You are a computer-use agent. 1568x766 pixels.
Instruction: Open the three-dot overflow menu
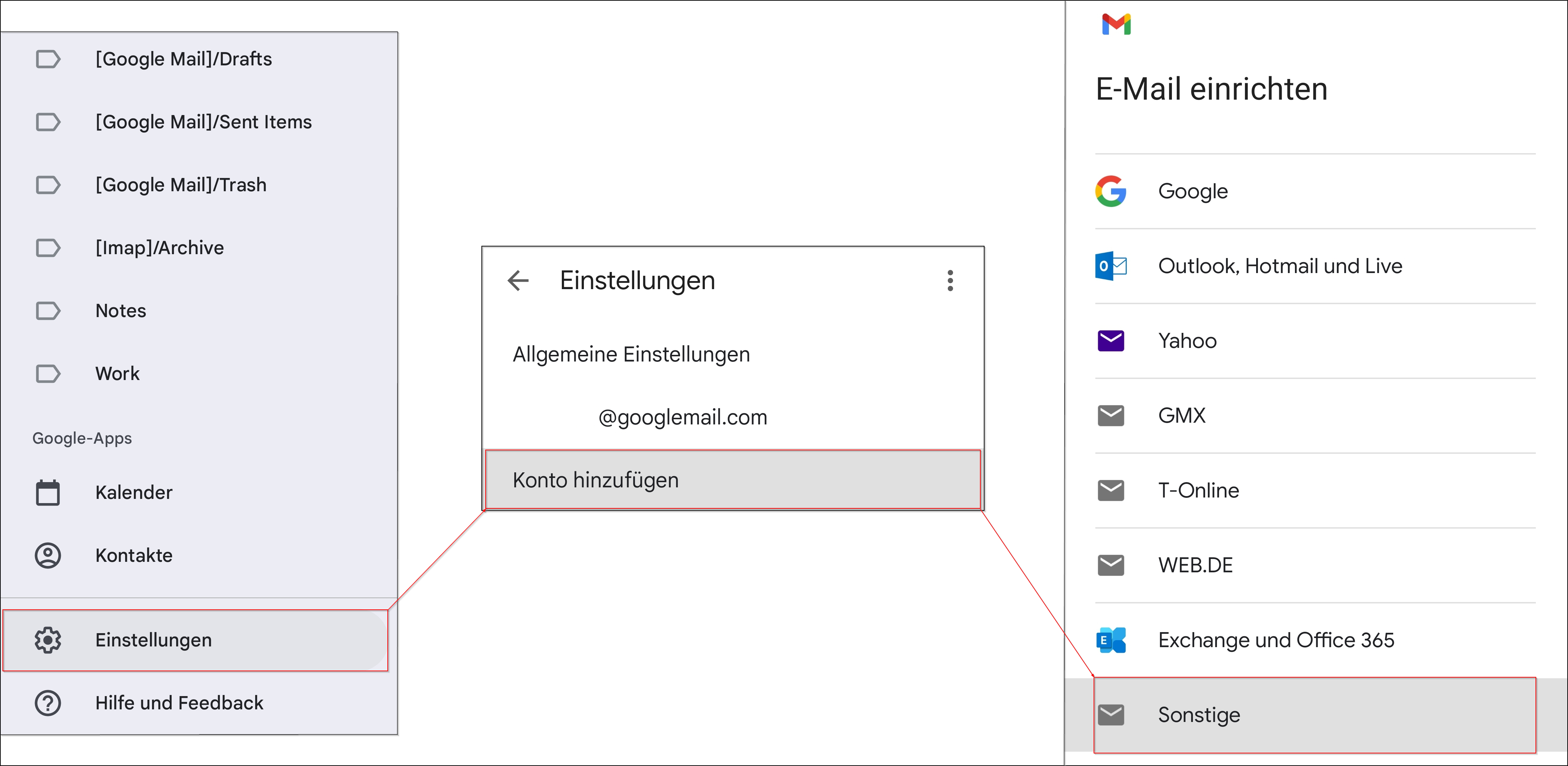[950, 281]
